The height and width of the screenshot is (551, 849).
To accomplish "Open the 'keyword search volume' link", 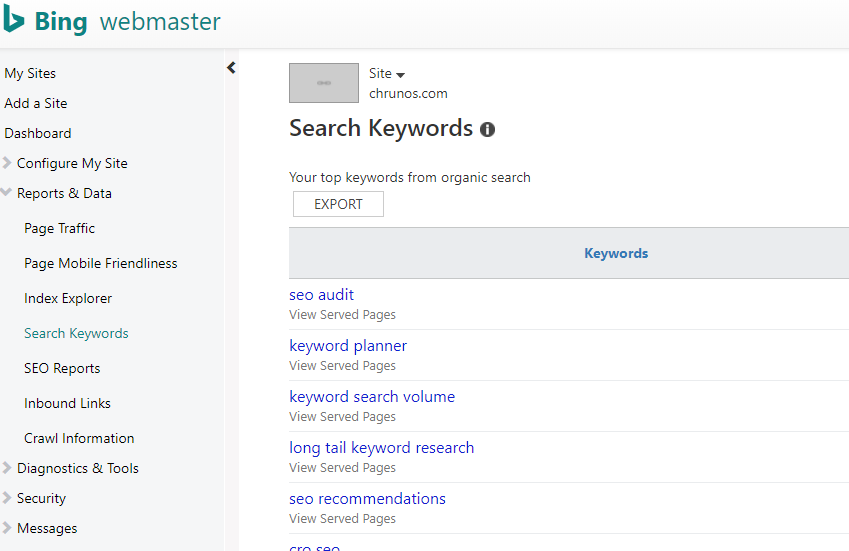I will [372, 397].
